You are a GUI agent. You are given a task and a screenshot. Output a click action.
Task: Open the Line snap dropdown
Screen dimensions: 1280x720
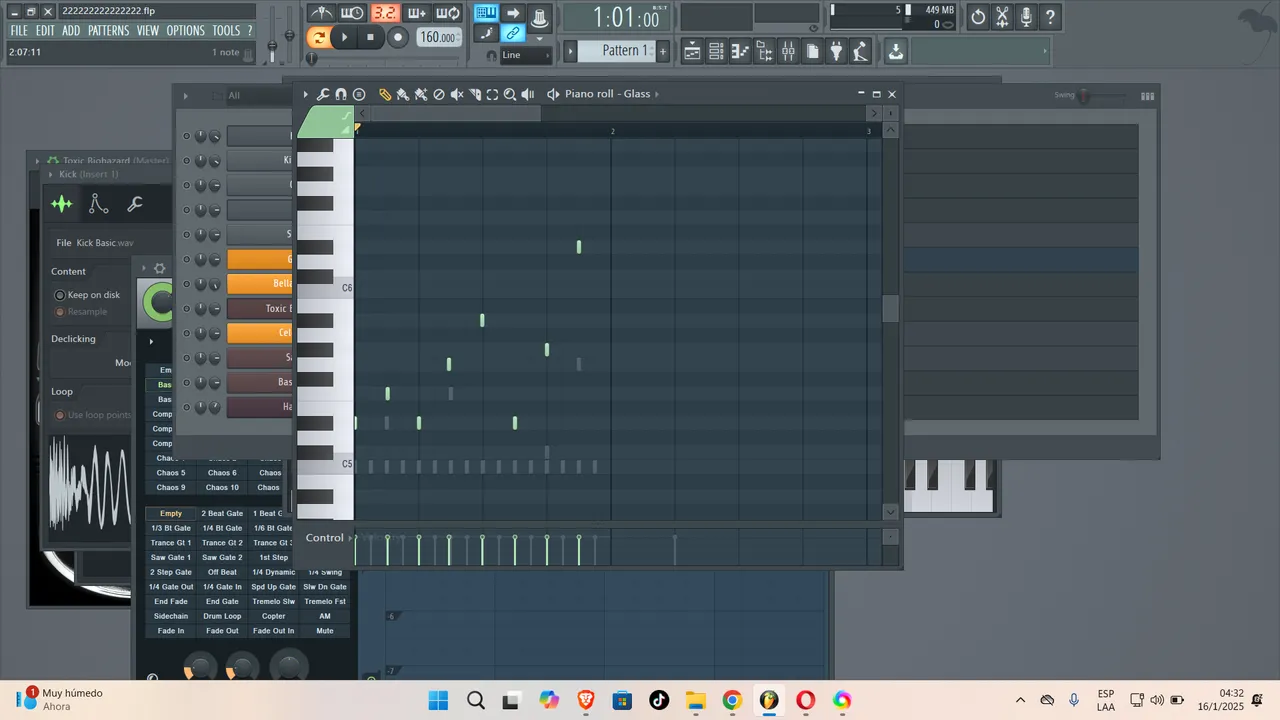[524, 55]
